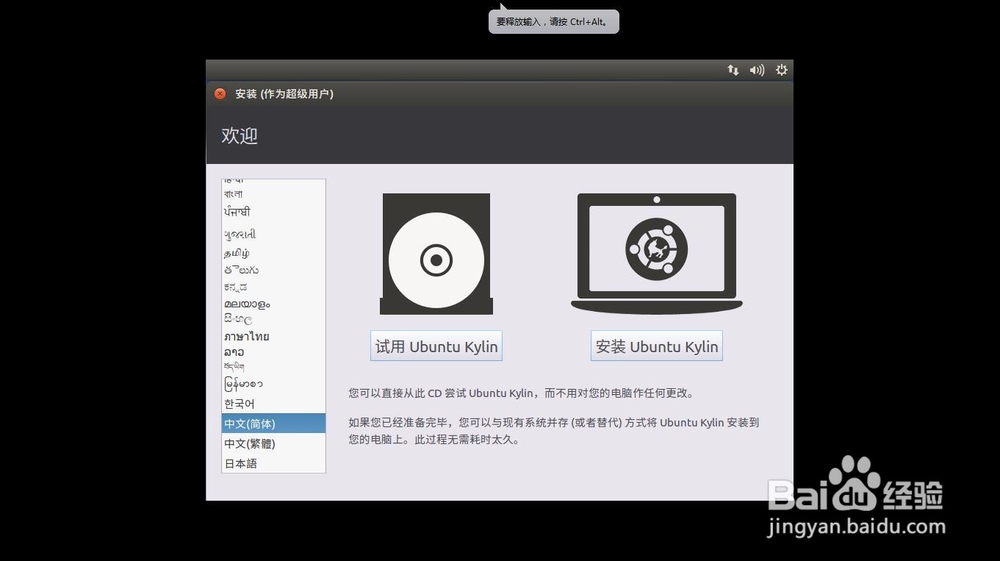1000x561 pixels.
Task: Close the installer window with red button
Action: [220, 94]
